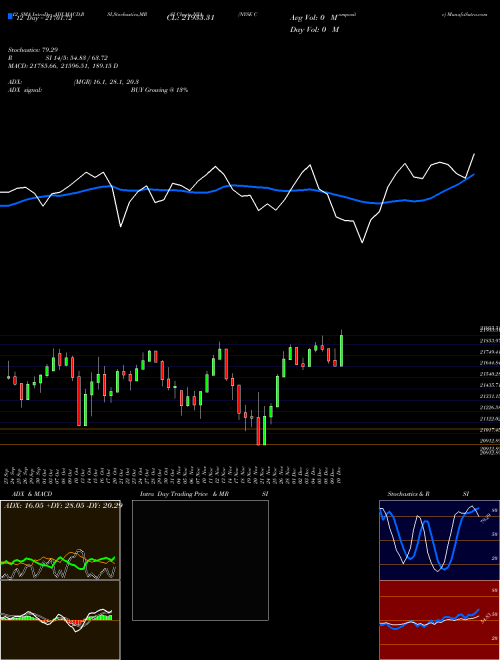Open the red RSI mini chart

(x=439, y=620)
